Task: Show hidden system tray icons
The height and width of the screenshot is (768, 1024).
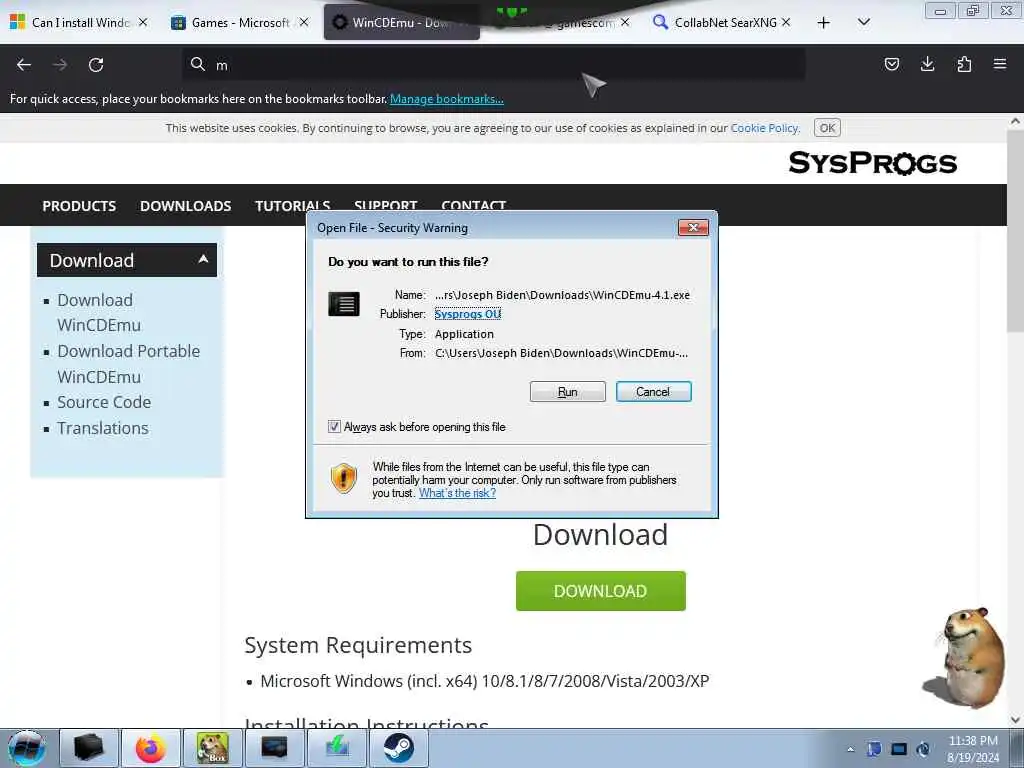Action: pyautogui.click(x=850, y=749)
